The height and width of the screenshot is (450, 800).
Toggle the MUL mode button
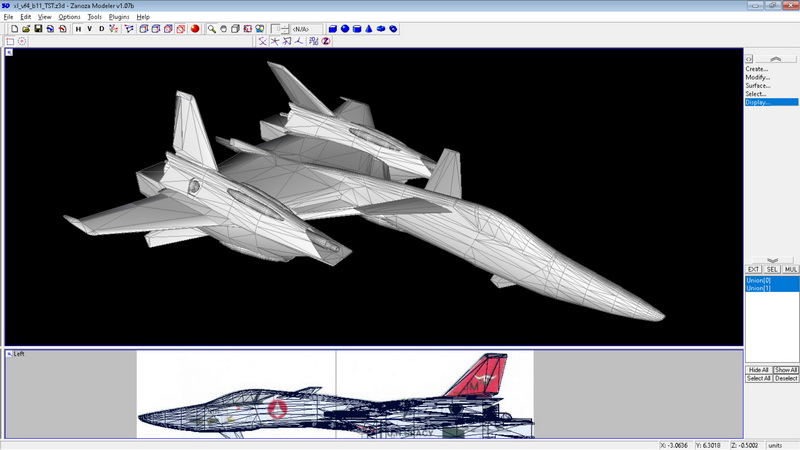[791, 269]
